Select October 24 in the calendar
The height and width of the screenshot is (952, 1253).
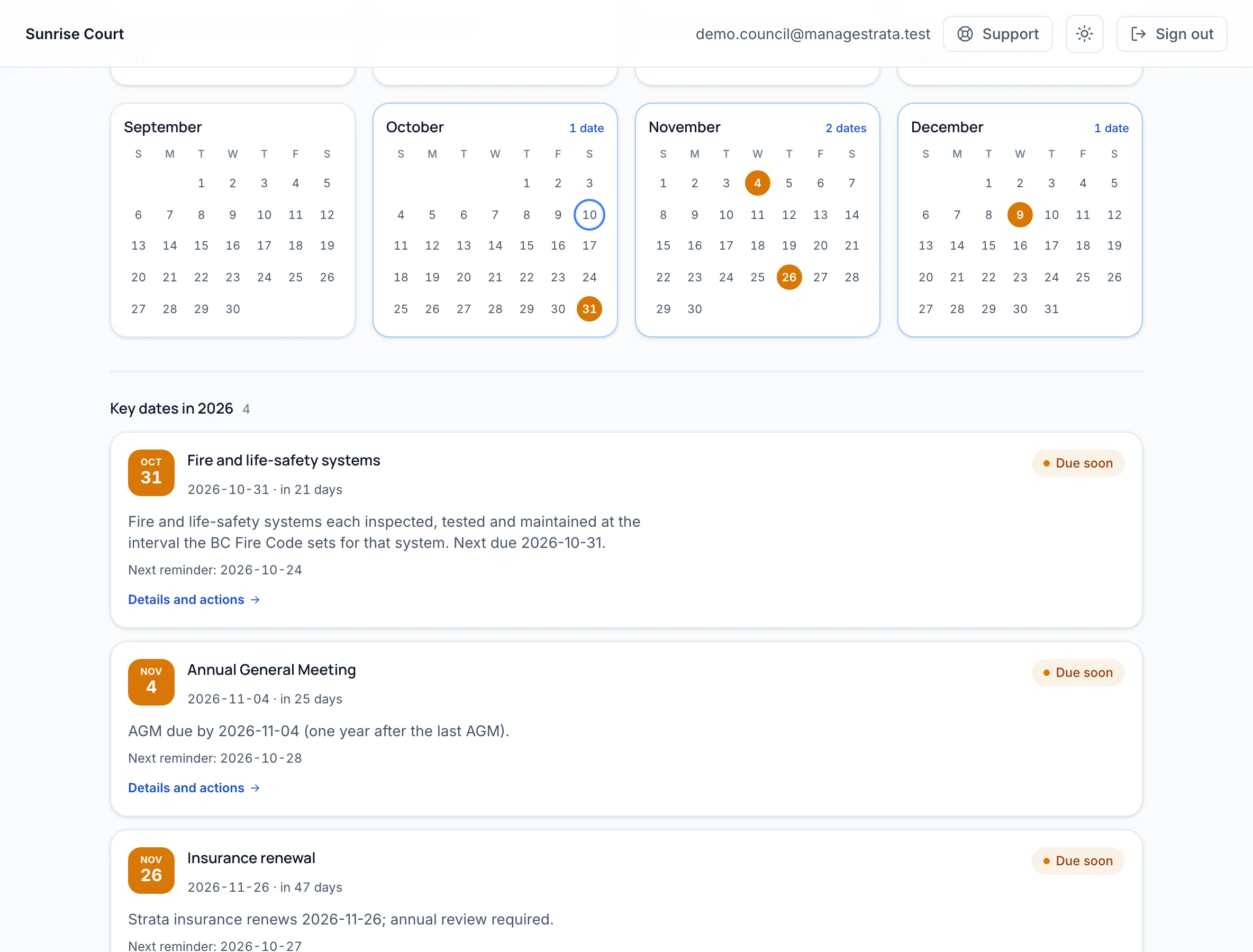click(589, 277)
